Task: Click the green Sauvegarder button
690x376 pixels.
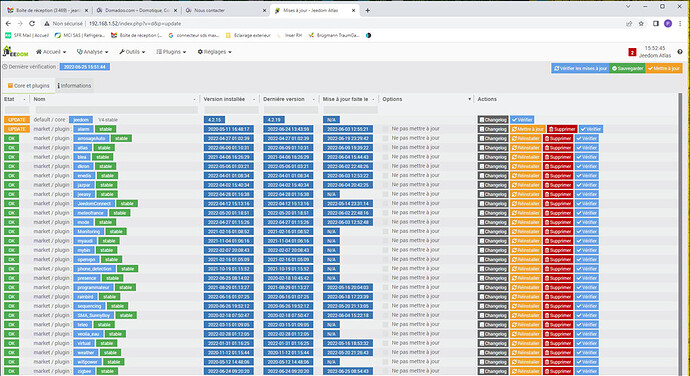Action: 628,68
